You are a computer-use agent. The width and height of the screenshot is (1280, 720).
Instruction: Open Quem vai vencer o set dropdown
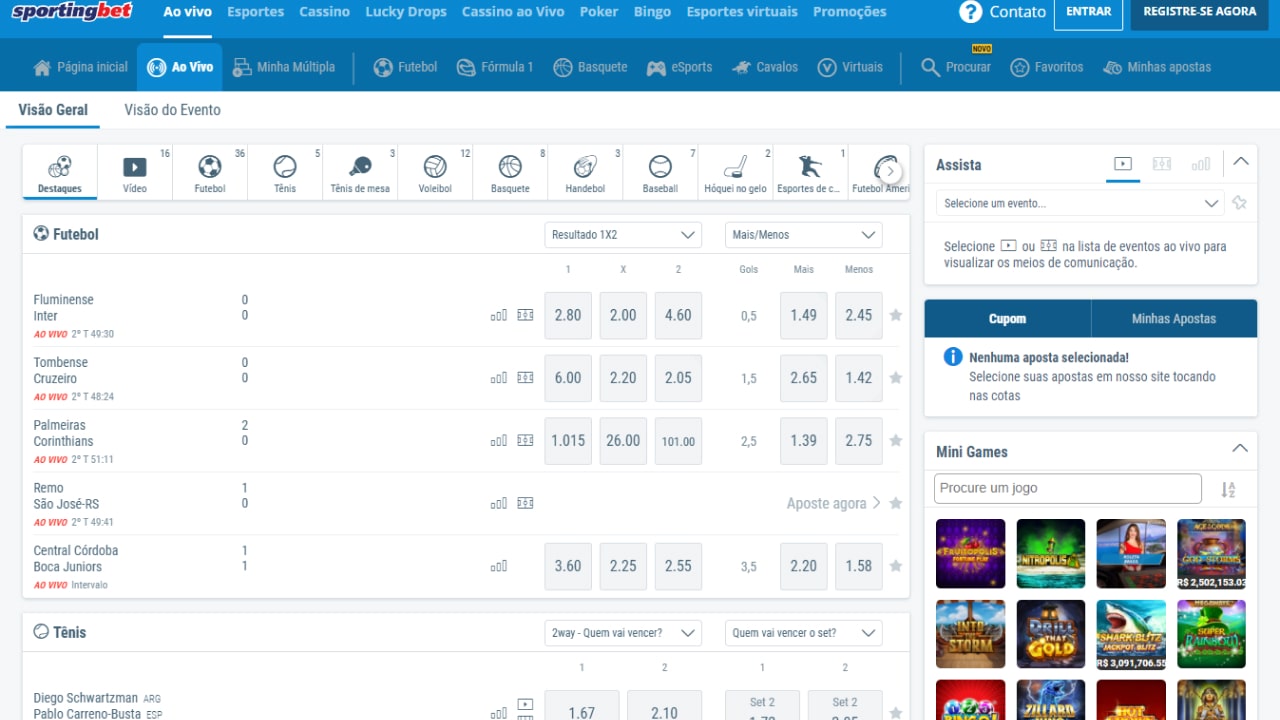tap(804, 633)
